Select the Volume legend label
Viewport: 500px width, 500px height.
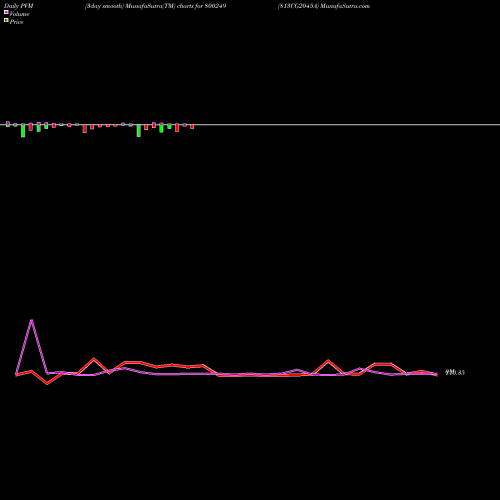point(19,14)
